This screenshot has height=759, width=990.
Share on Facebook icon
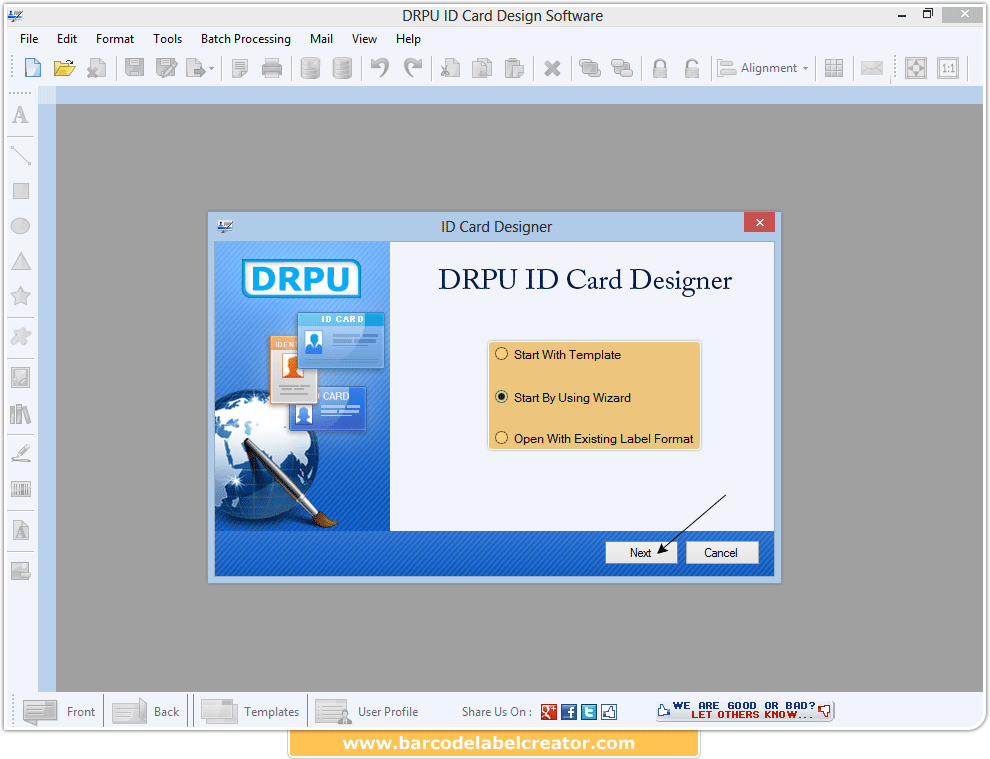click(x=569, y=712)
